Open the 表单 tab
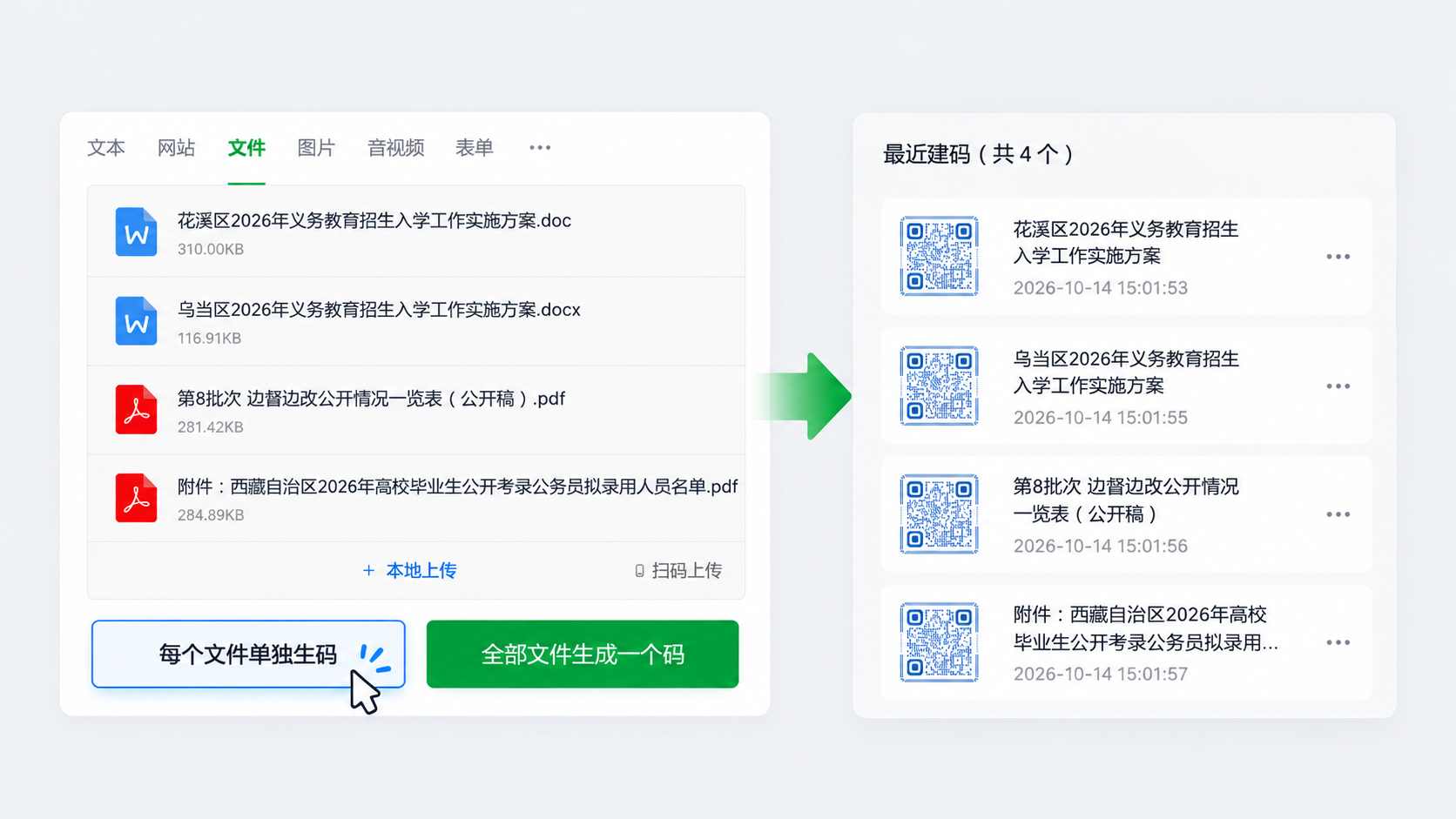1456x819 pixels. point(475,148)
